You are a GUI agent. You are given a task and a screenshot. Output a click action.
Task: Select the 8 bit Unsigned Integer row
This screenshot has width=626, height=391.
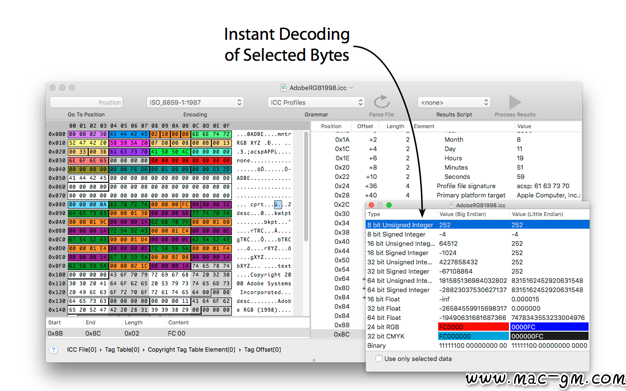point(477,225)
